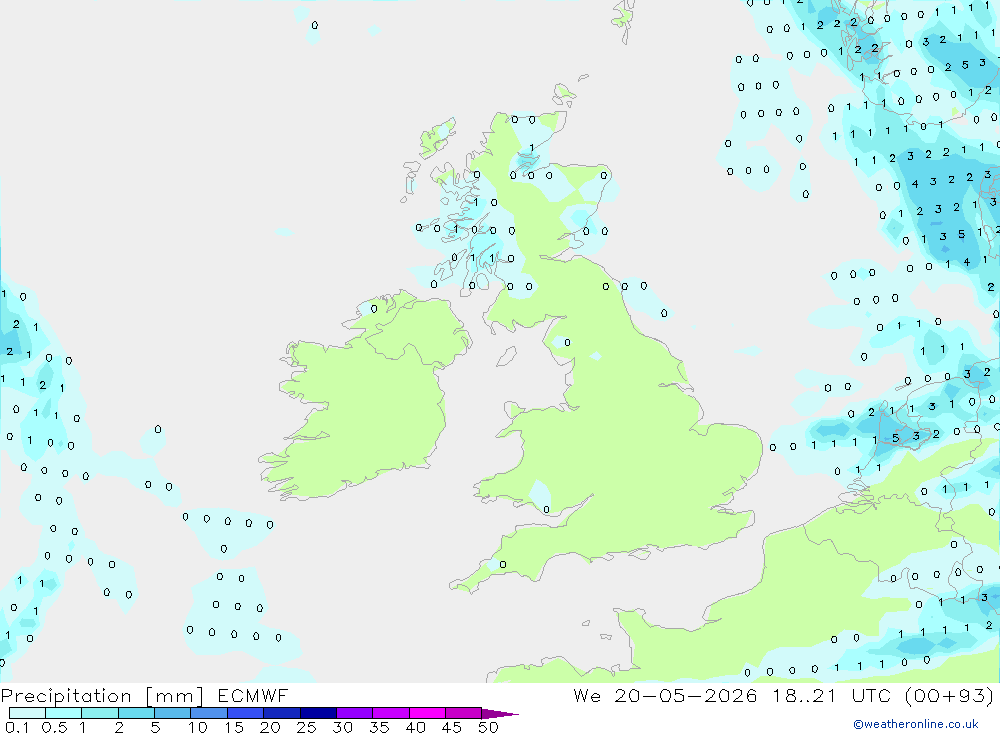This screenshot has height=733, width=1000.
Task: Click the "10" legend value
Action: (x=198, y=727)
